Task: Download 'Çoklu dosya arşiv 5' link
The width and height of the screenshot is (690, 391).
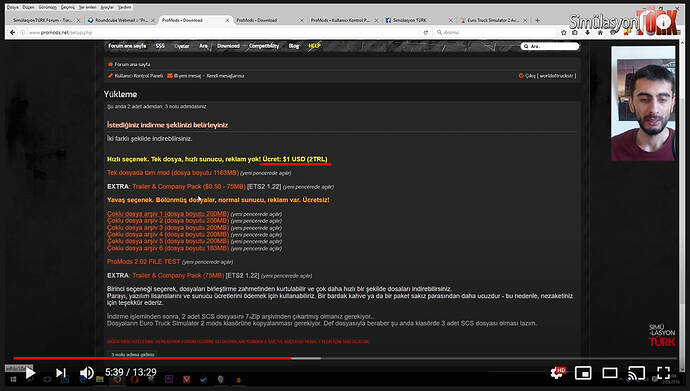Action: pyautogui.click(x=168, y=241)
